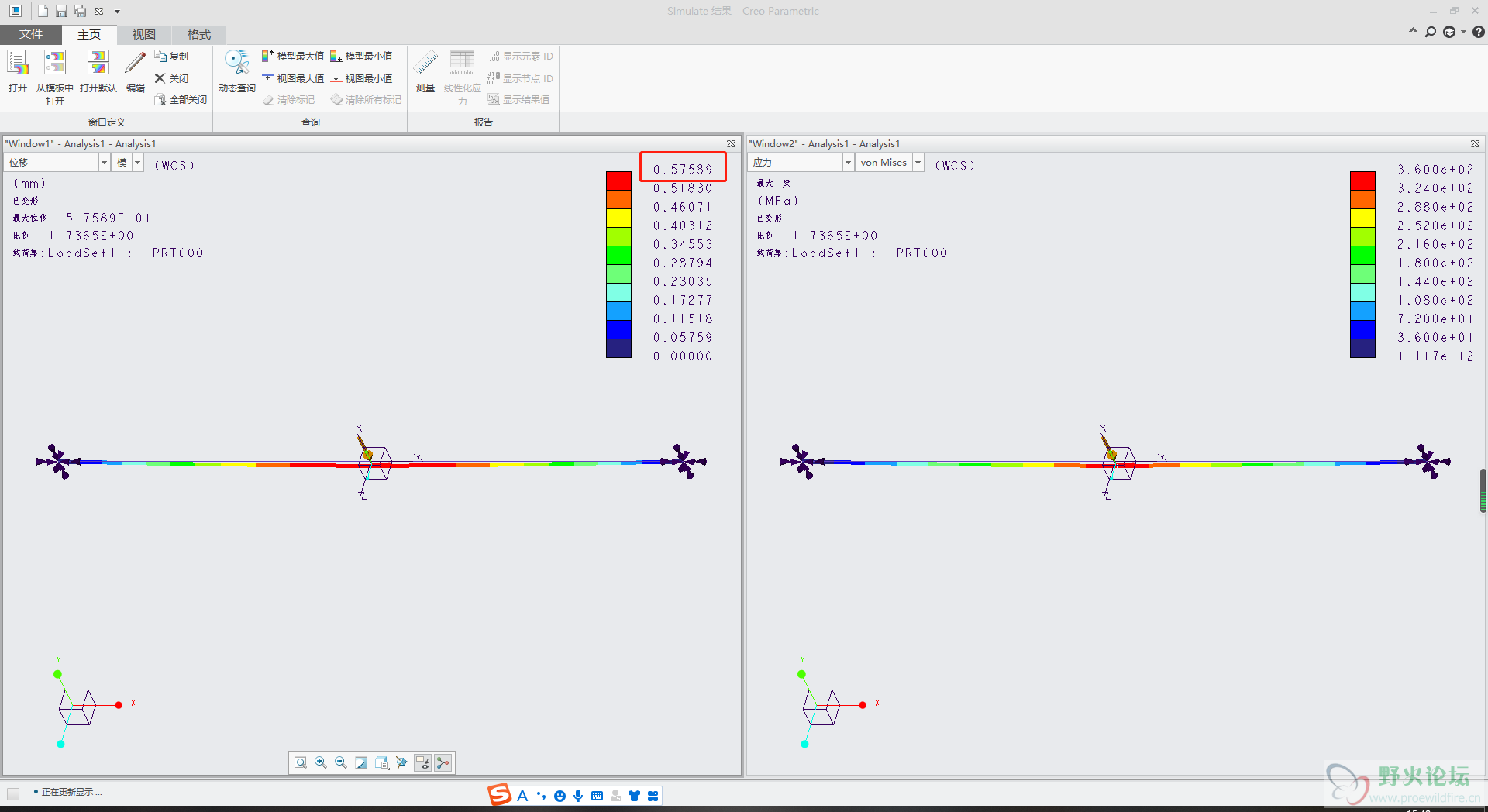1488x812 pixels.
Task: Show View Max (视图最大值) marker
Action: (293, 78)
